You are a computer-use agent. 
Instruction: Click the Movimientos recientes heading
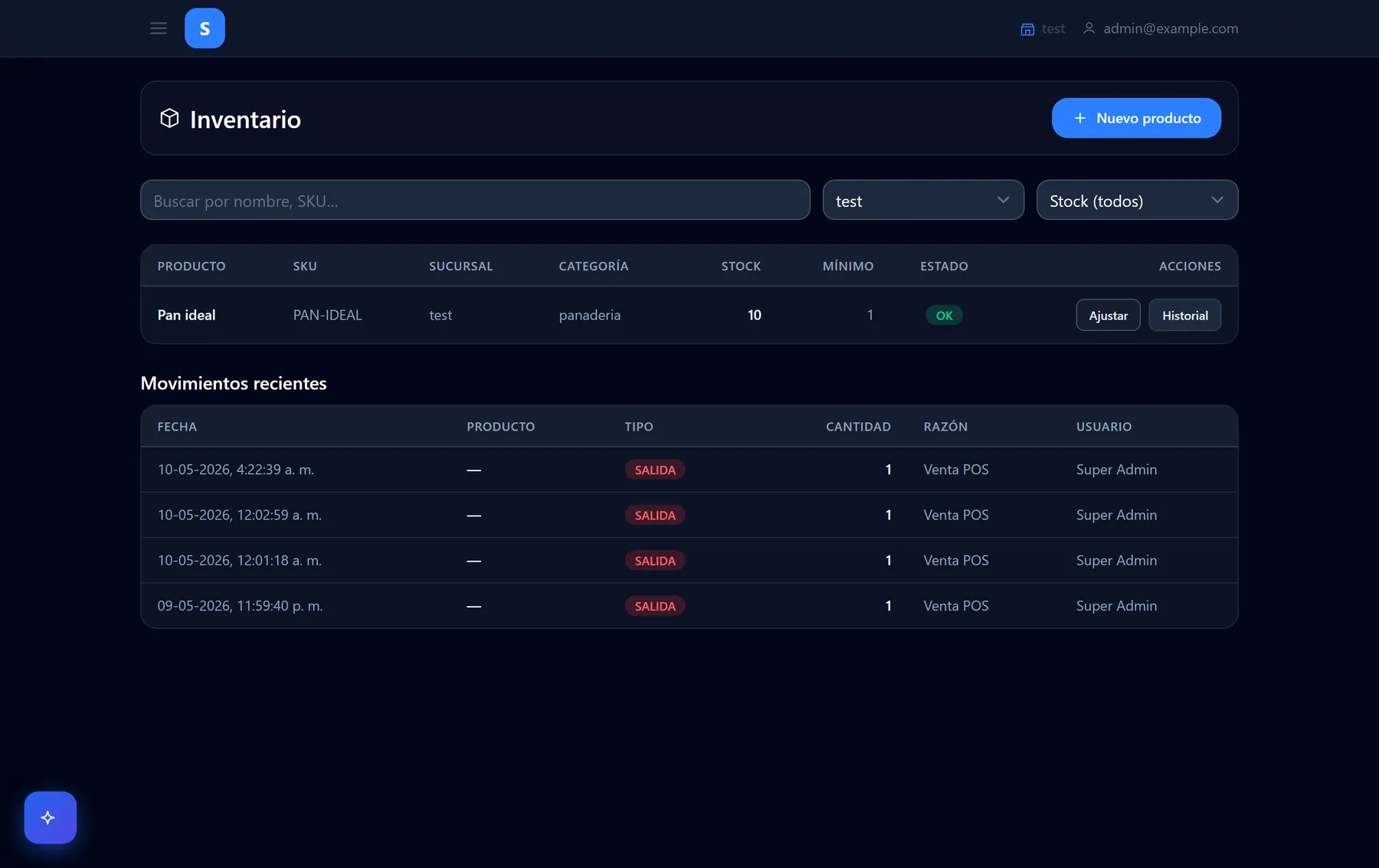234,383
